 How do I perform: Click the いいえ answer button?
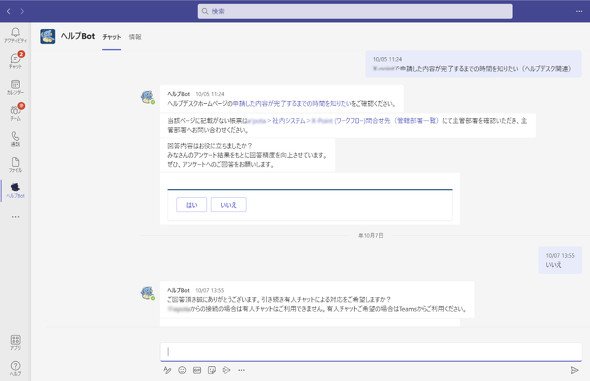coord(229,205)
